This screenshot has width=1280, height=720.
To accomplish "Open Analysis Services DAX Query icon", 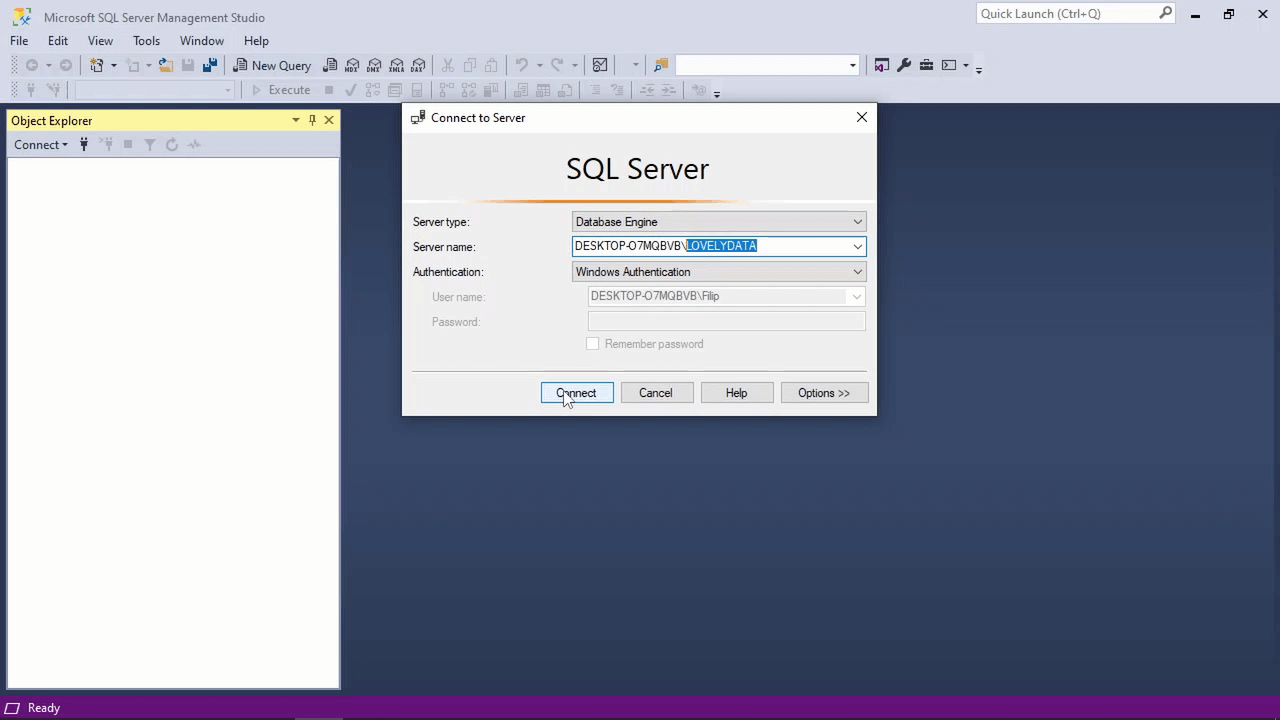I will pos(418,65).
